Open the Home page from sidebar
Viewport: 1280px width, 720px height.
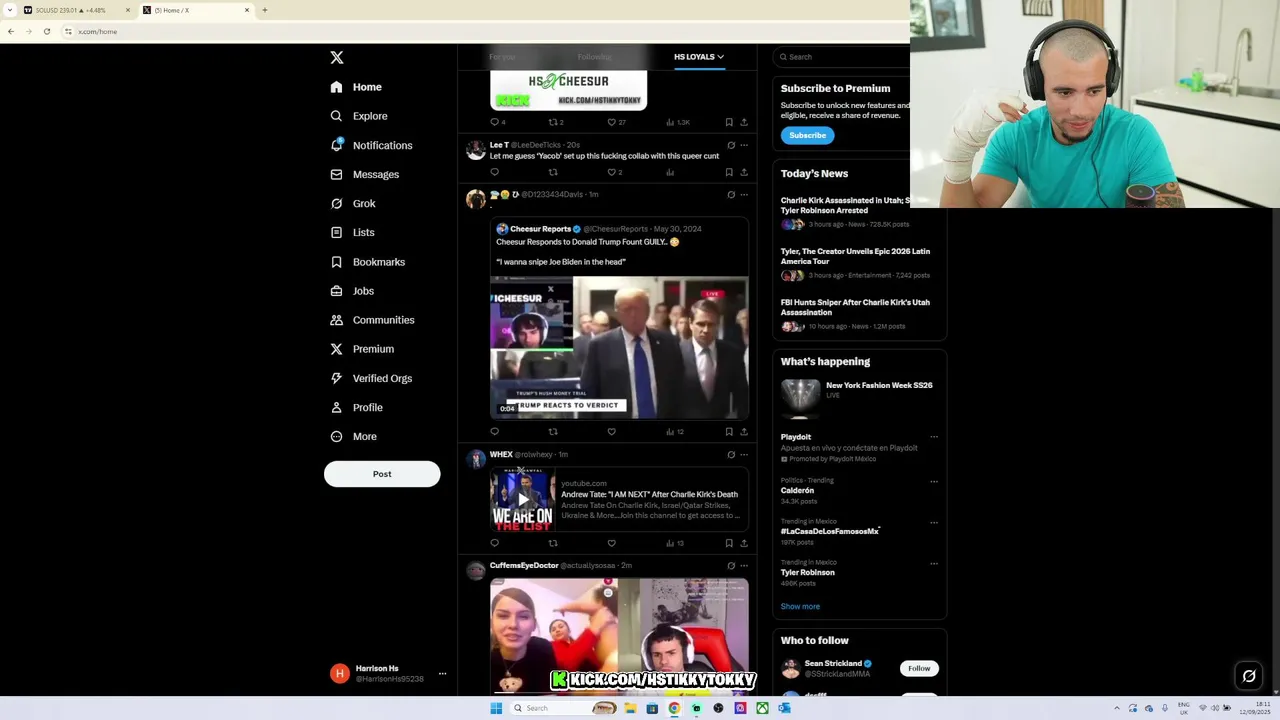point(356,87)
